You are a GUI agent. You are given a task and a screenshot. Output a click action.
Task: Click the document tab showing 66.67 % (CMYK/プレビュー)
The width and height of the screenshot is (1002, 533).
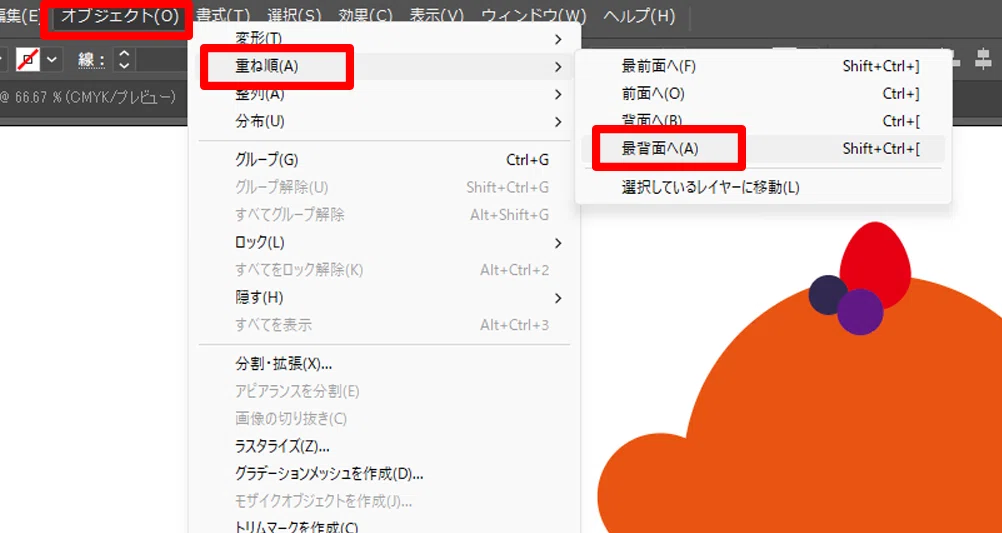coord(88,97)
